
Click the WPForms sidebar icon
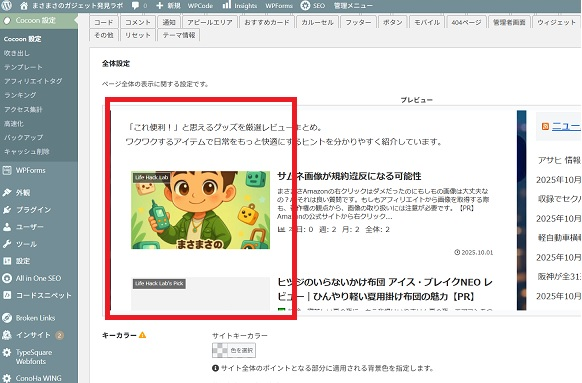(7, 171)
